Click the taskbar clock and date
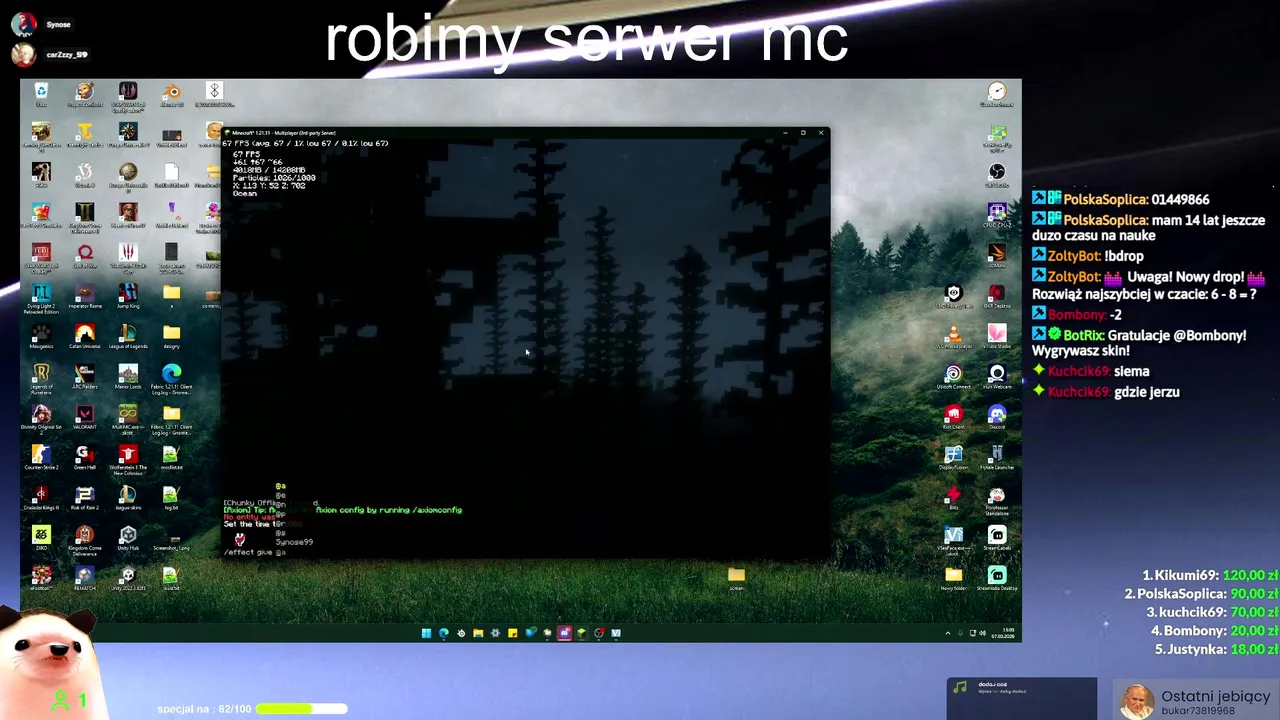The width and height of the screenshot is (1280, 720). point(1004,633)
